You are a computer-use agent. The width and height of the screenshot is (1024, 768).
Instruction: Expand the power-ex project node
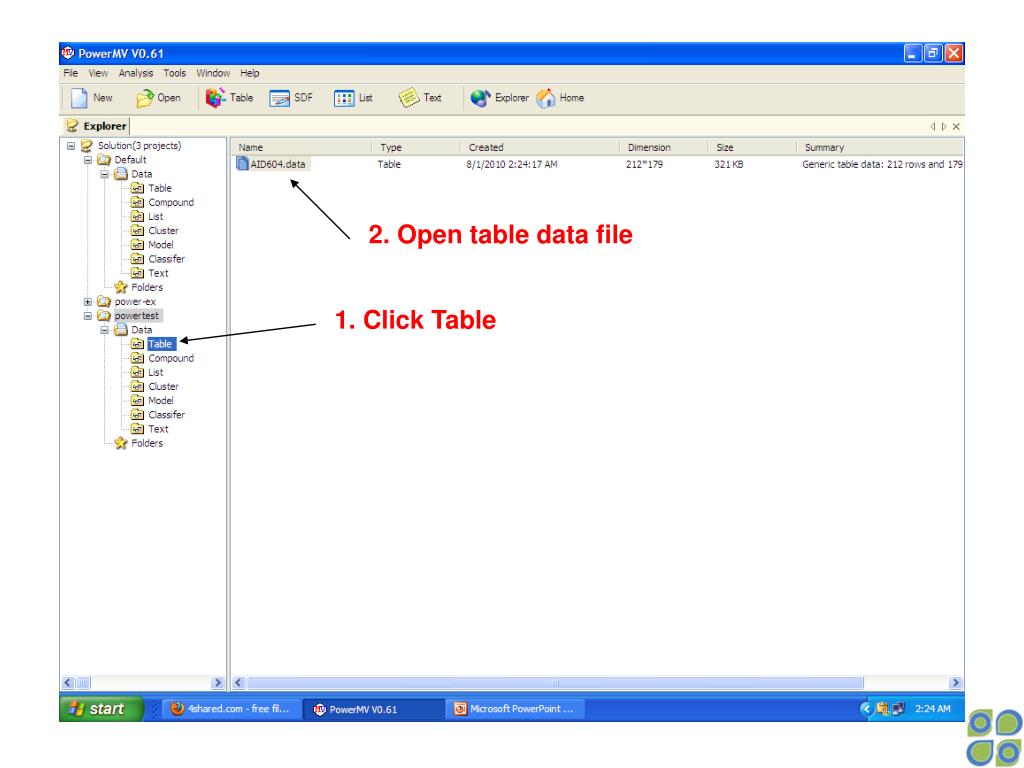pyautogui.click(x=88, y=302)
